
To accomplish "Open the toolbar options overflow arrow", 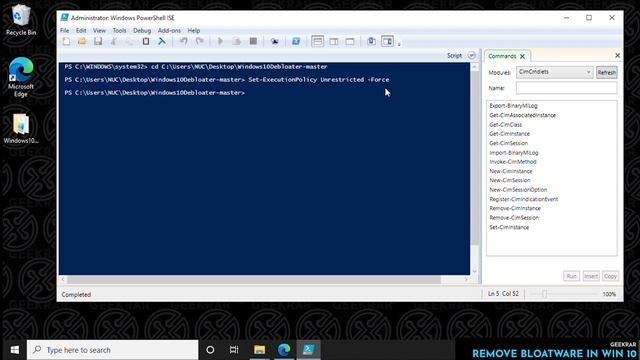I will 399,44.
